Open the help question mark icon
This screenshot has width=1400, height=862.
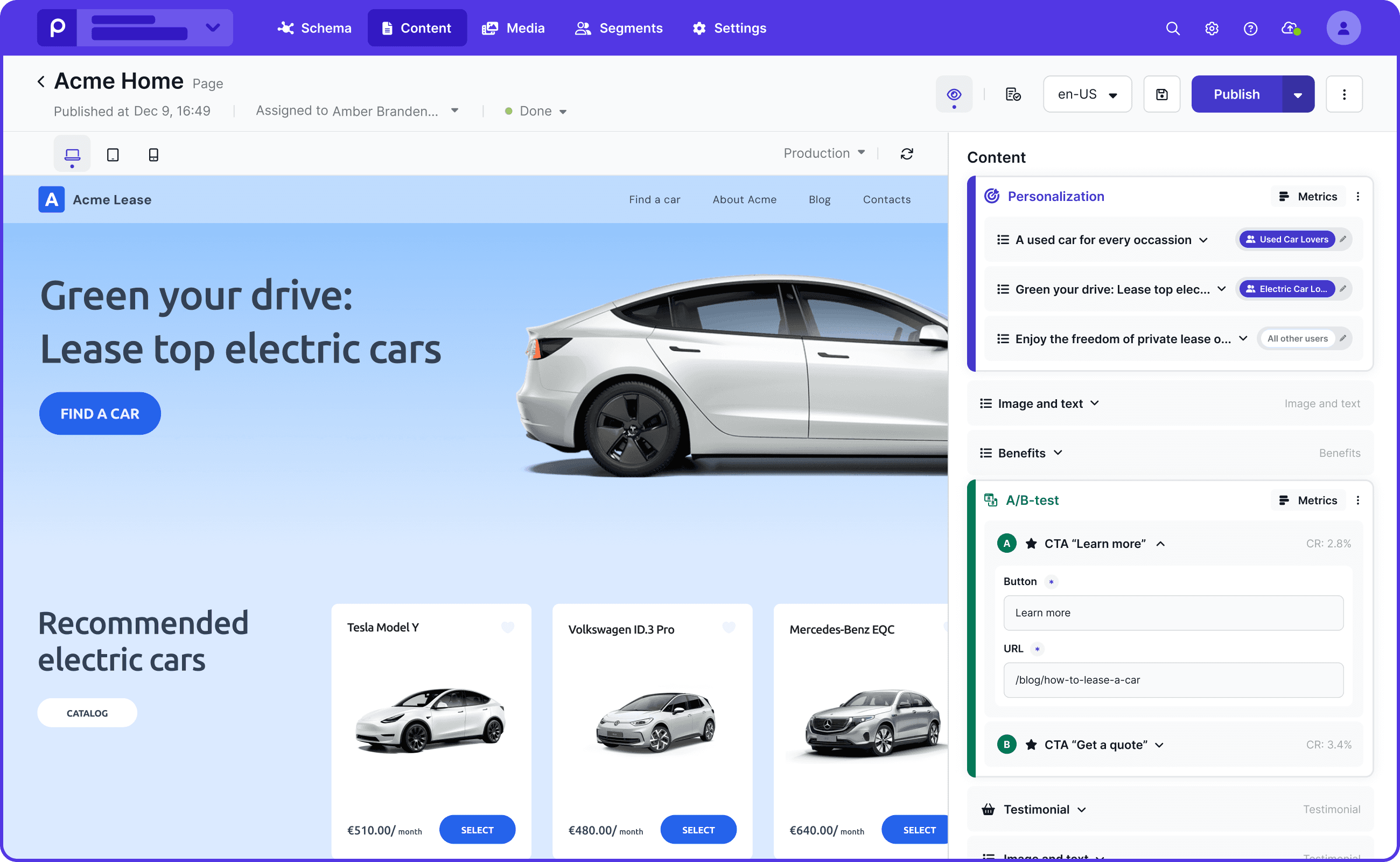[x=1250, y=28]
